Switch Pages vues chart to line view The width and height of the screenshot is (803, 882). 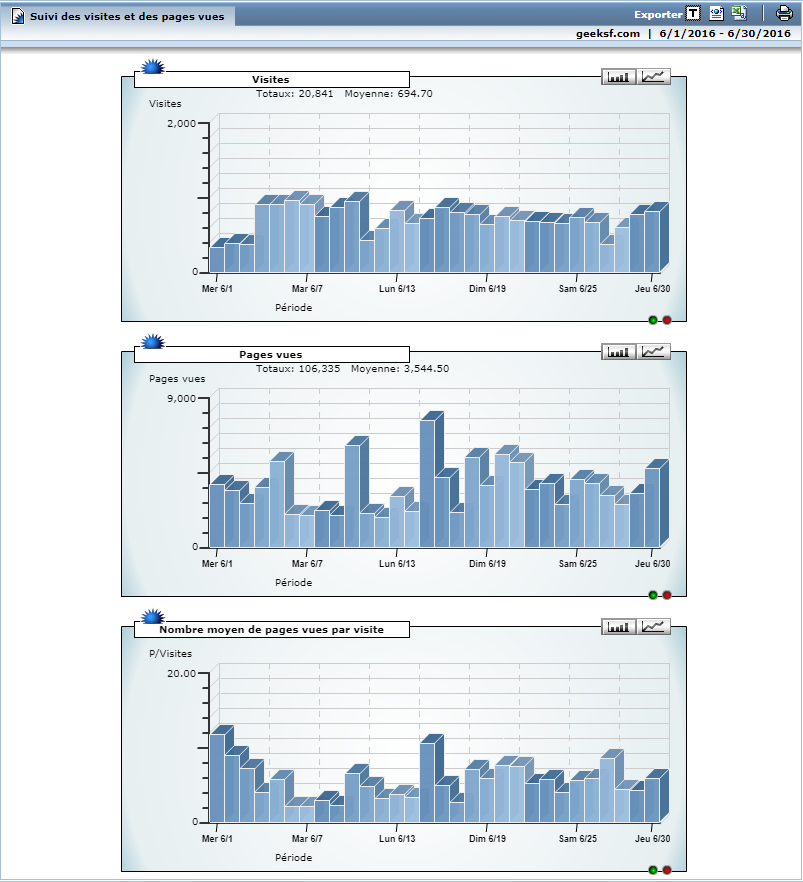click(x=653, y=352)
